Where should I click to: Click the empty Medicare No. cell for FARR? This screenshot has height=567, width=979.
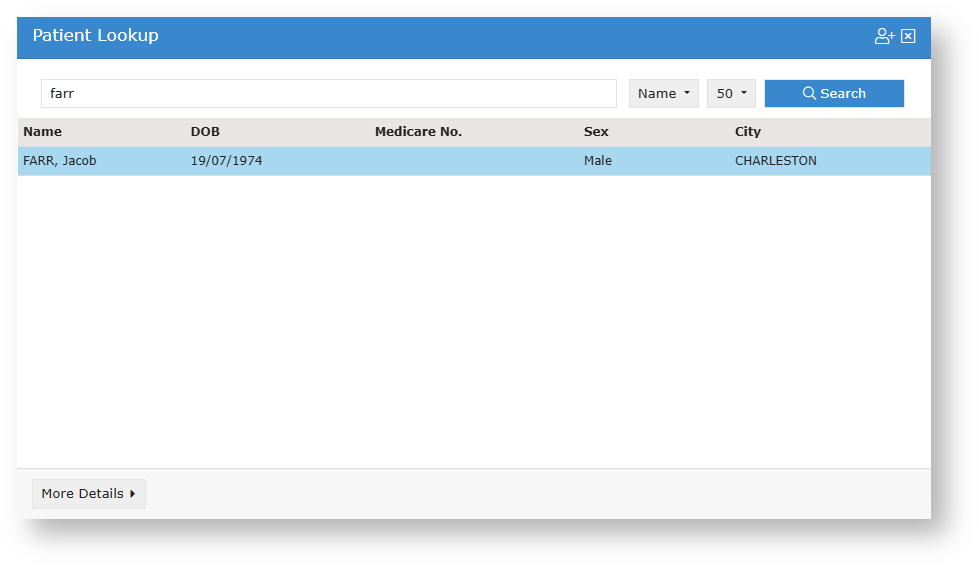tap(470, 161)
